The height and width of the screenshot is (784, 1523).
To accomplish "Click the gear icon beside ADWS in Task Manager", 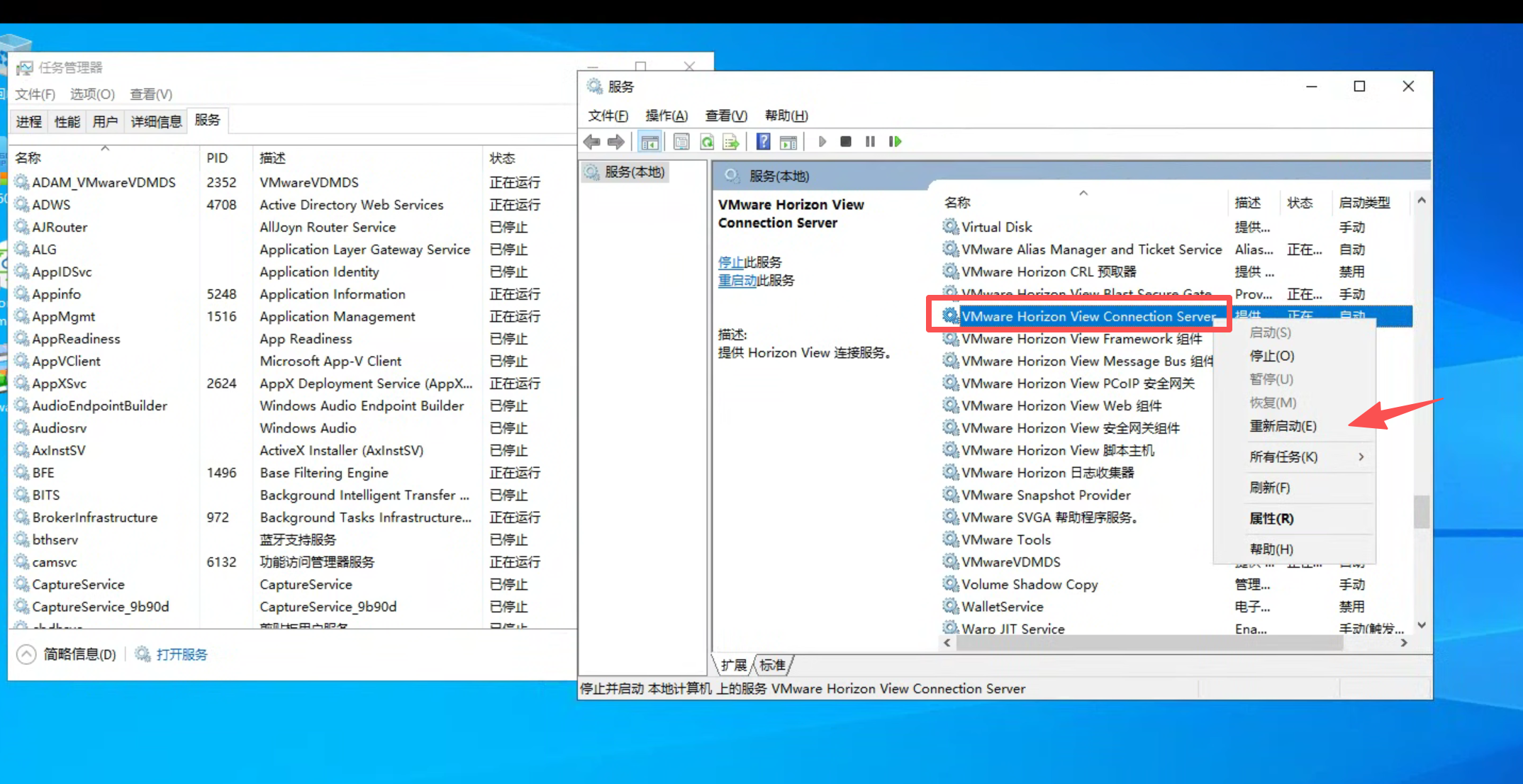I will 22,205.
